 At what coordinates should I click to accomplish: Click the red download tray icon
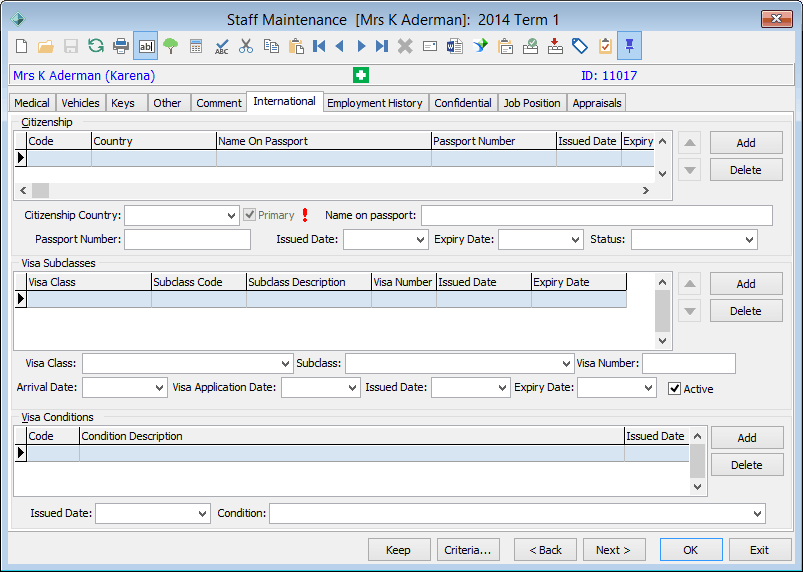555,46
